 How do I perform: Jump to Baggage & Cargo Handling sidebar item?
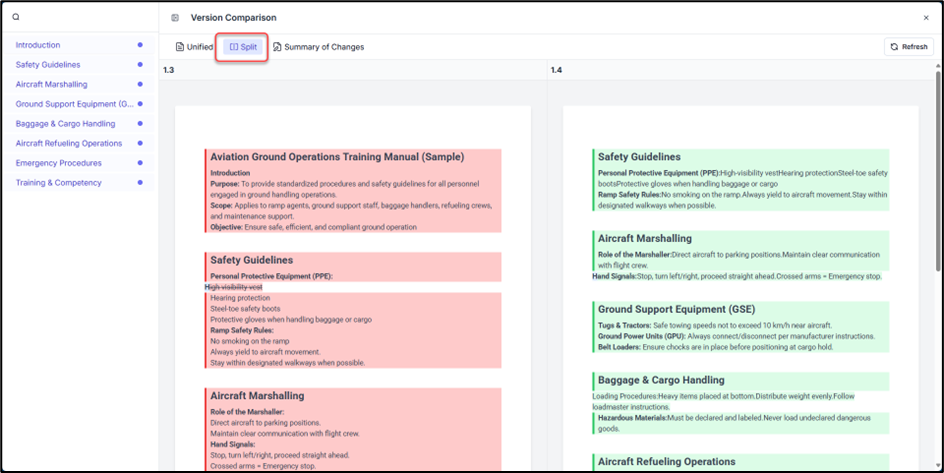pyautogui.click(x=65, y=124)
